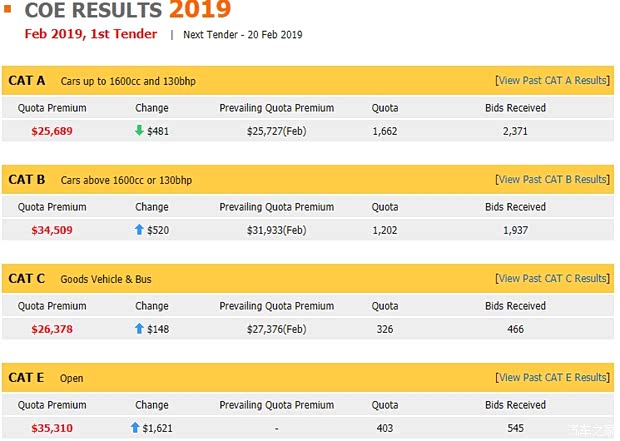This screenshot has height=441, width=620.
Task: Open View Past CAT E Results link
Action: pyautogui.click(x=552, y=377)
